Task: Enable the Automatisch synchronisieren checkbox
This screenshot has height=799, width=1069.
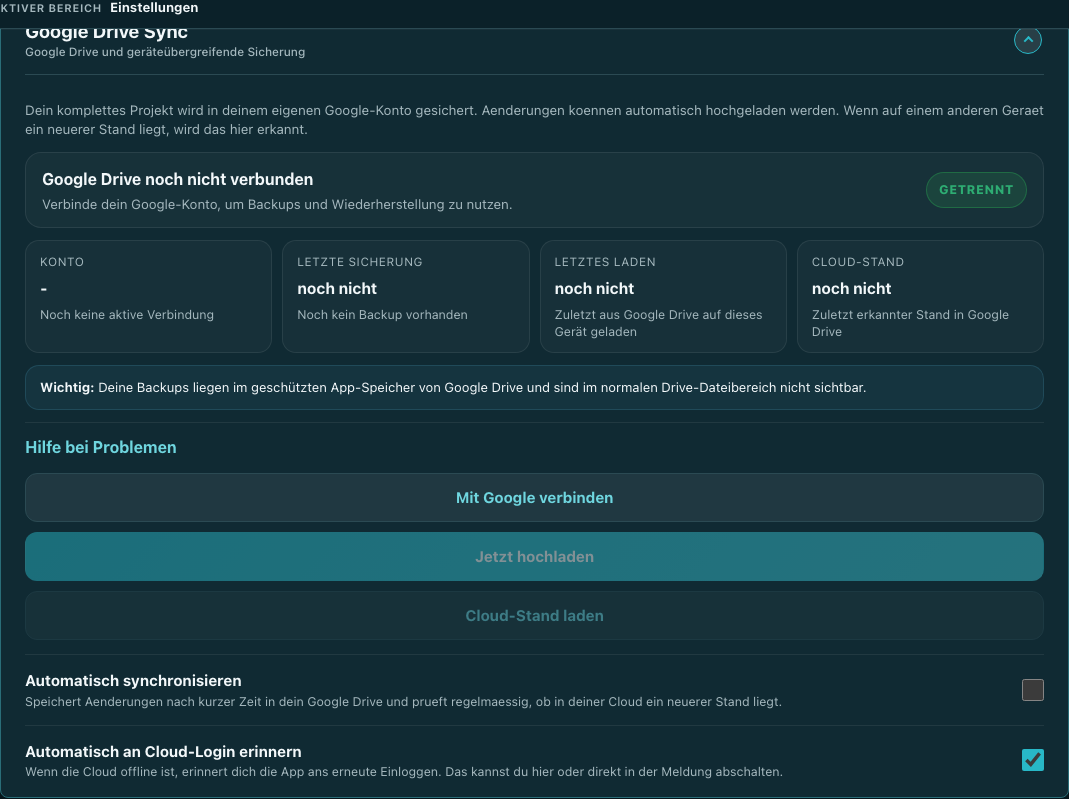Action: click(1032, 690)
